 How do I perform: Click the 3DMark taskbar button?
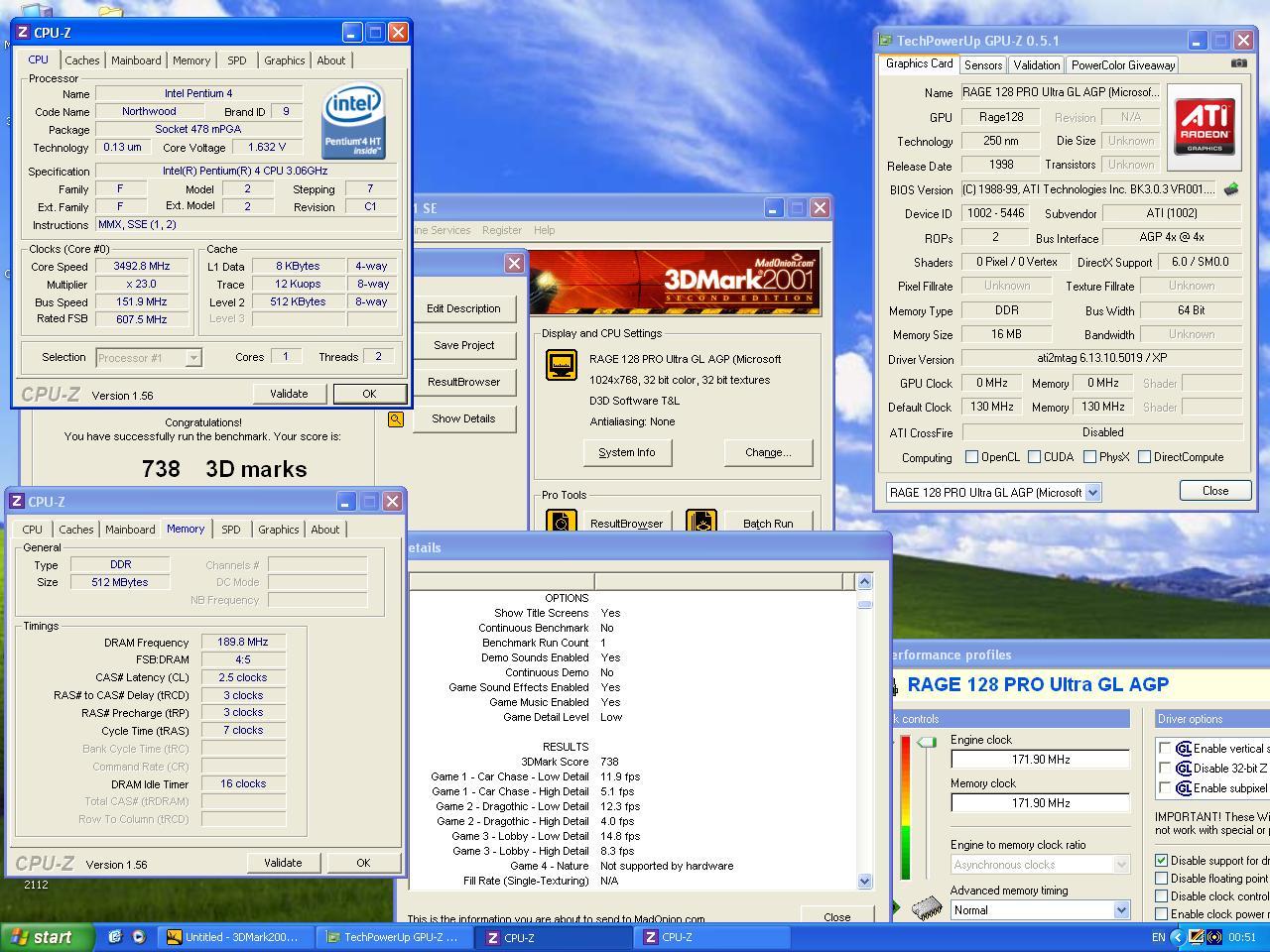[237, 937]
